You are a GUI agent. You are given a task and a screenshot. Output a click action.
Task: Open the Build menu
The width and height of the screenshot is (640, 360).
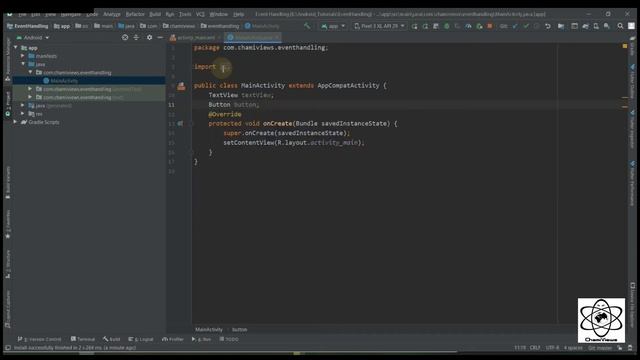(x=155, y=14)
